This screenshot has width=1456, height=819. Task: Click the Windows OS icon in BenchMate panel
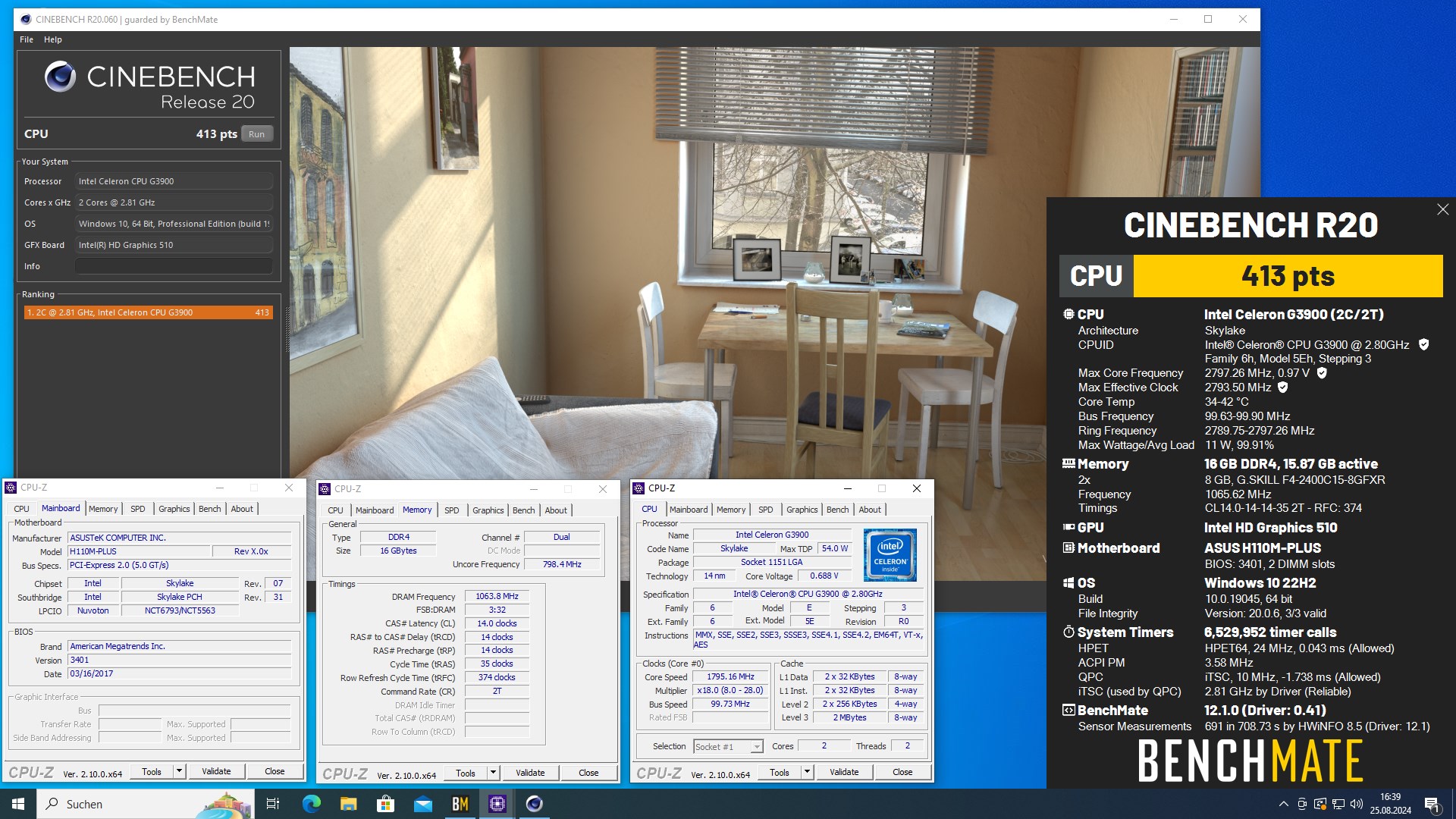point(1068,582)
